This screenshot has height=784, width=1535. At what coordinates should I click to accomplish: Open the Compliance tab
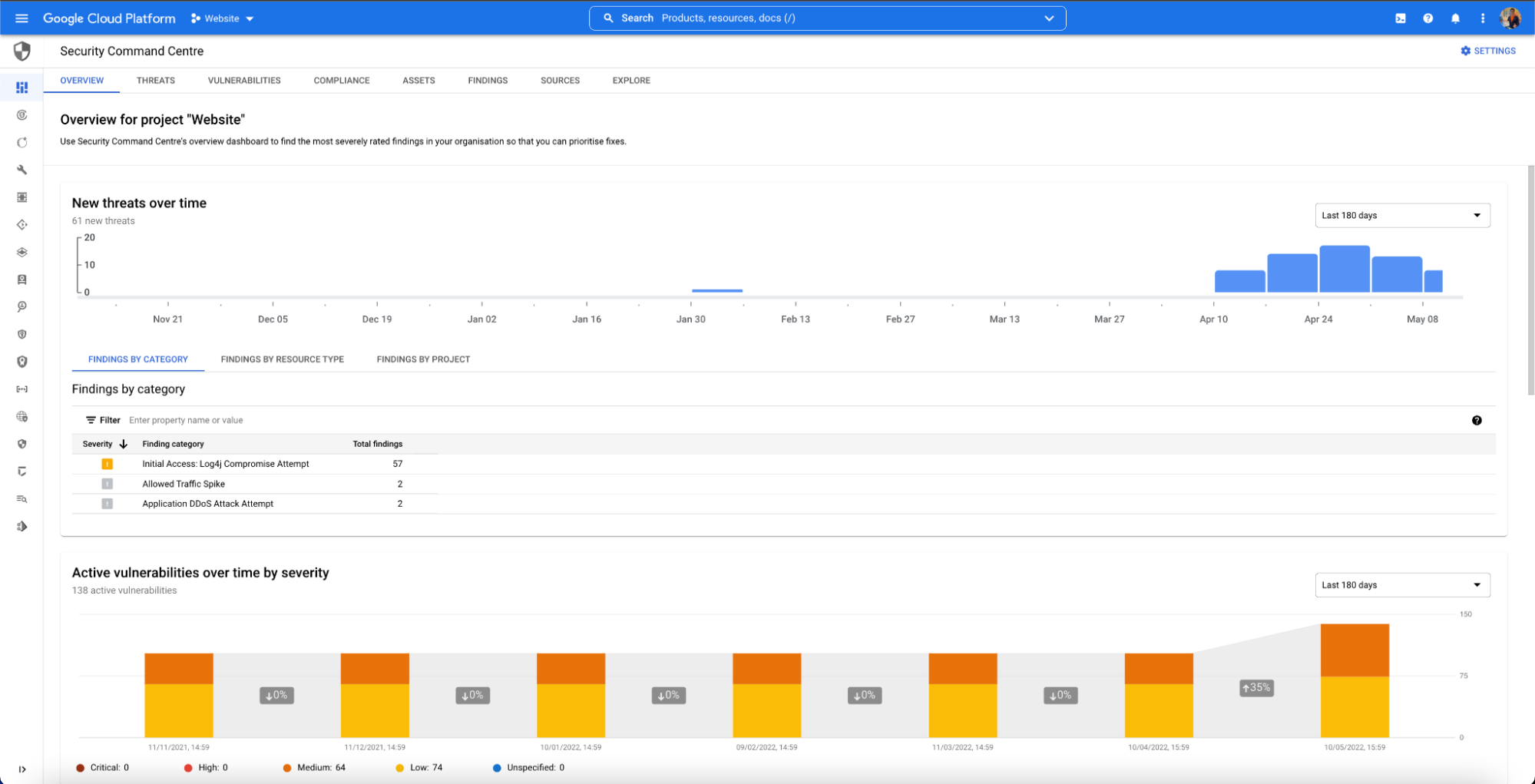click(x=342, y=81)
